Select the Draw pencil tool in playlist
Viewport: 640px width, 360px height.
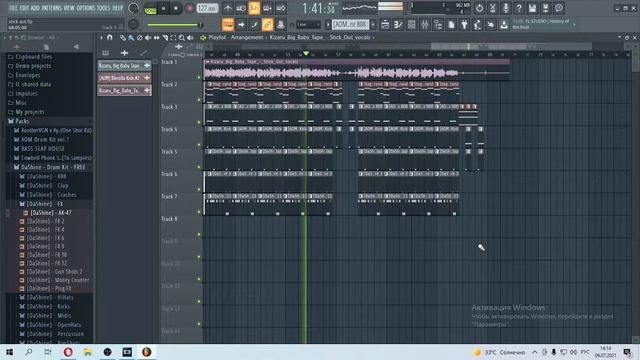click(x=122, y=38)
